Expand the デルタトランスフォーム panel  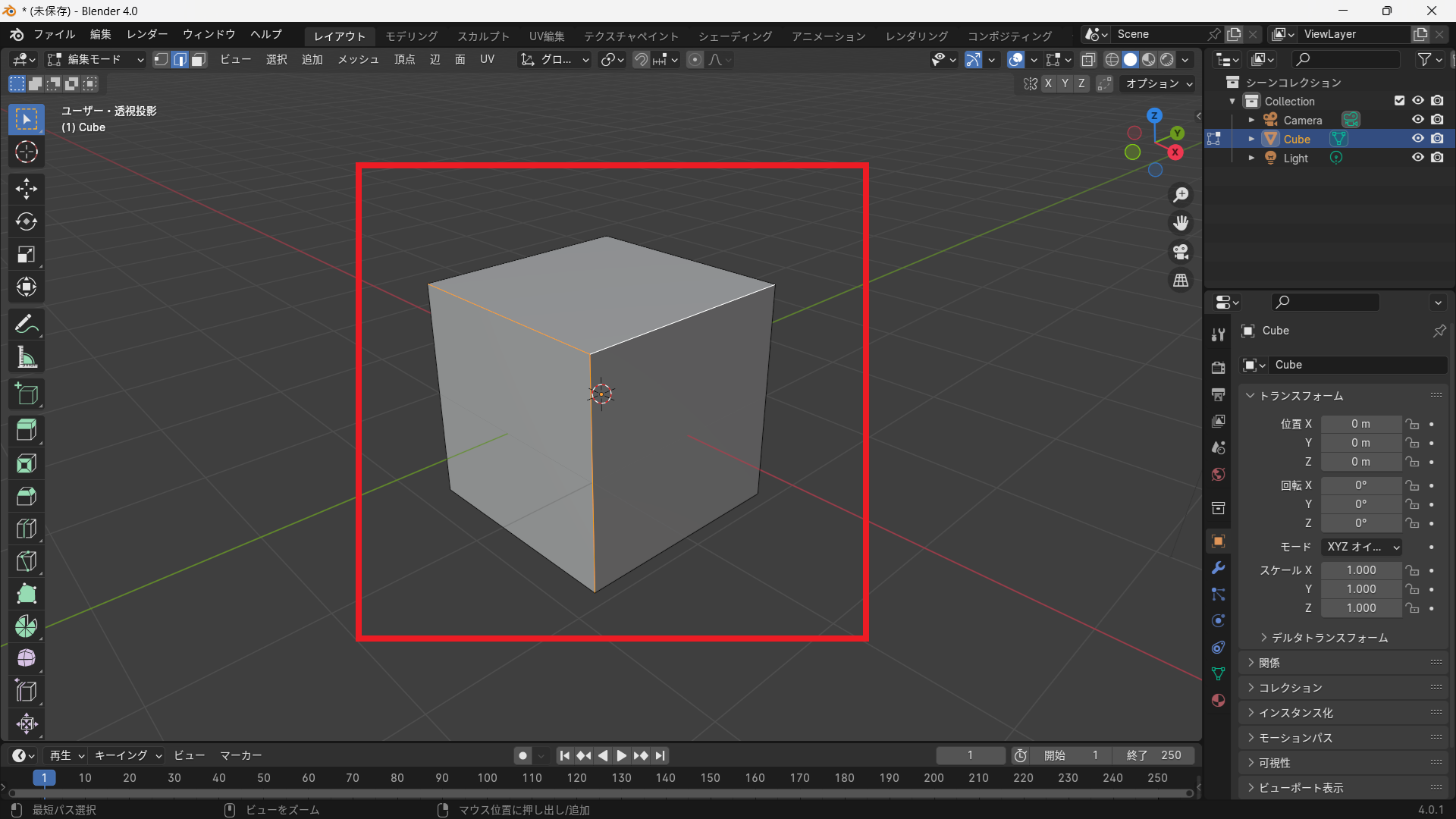pos(1329,638)
